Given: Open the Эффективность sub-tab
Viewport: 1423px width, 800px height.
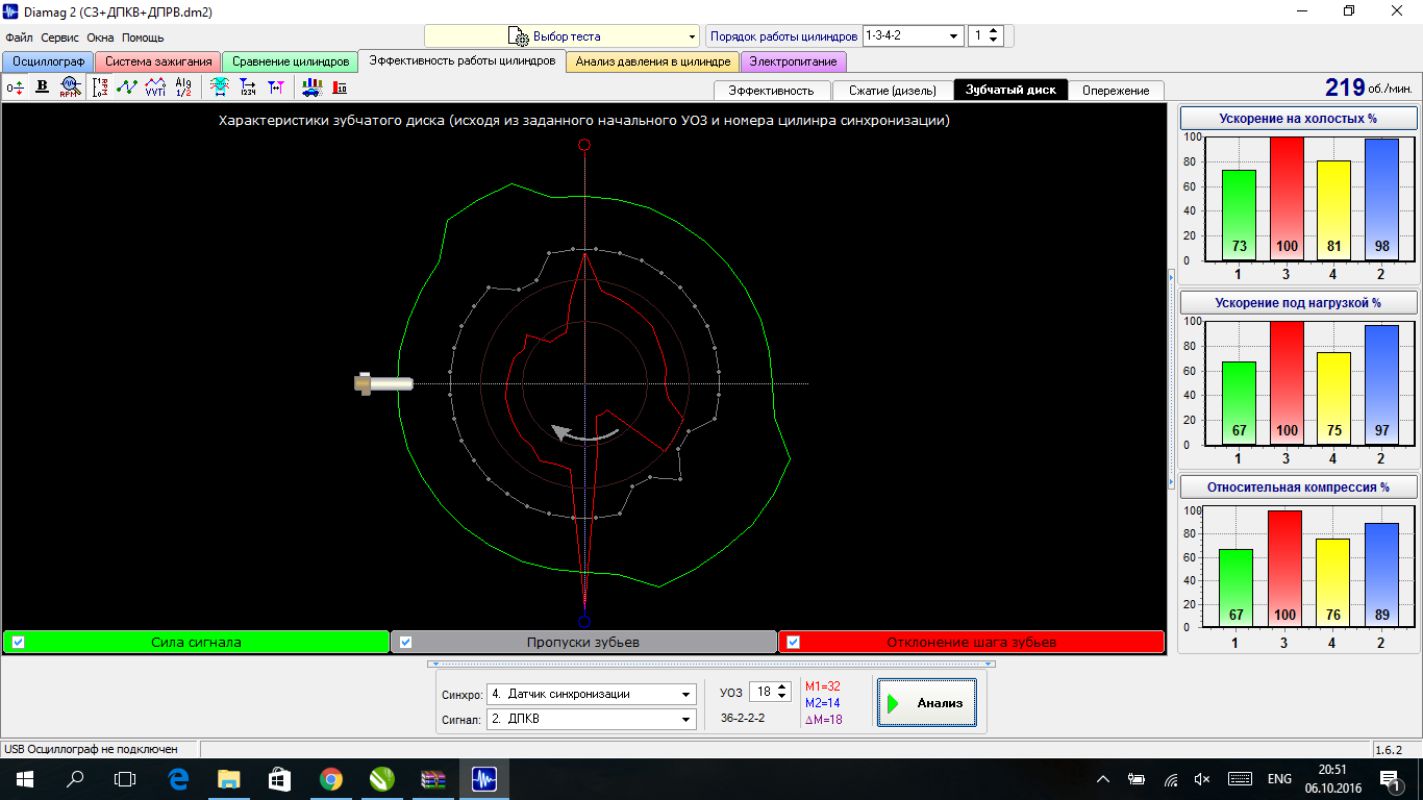Looking at the screenshot, I should pyautogui.click(x=771, y=90).
